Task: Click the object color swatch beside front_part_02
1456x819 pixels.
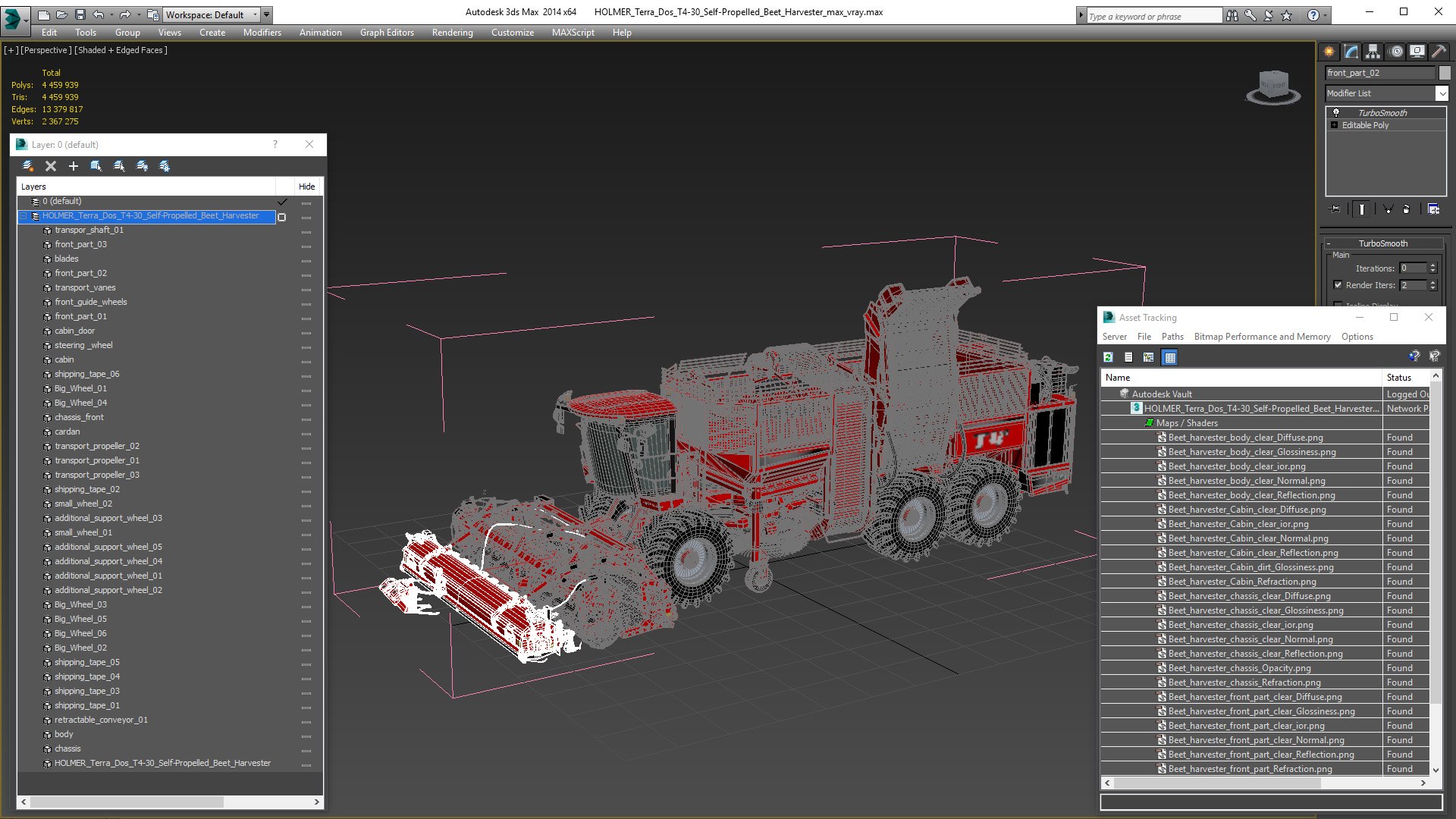Action: click(x=1445, y=73)
